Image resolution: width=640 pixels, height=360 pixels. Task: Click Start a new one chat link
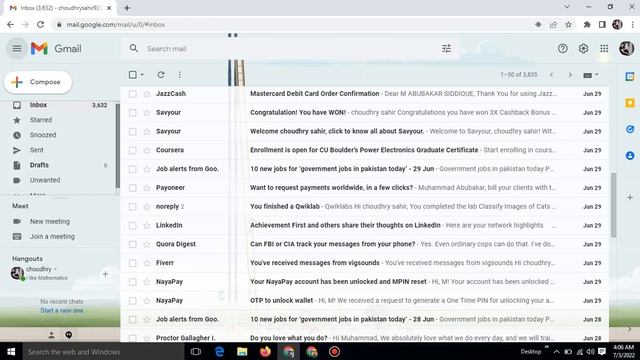pos(62,311)
